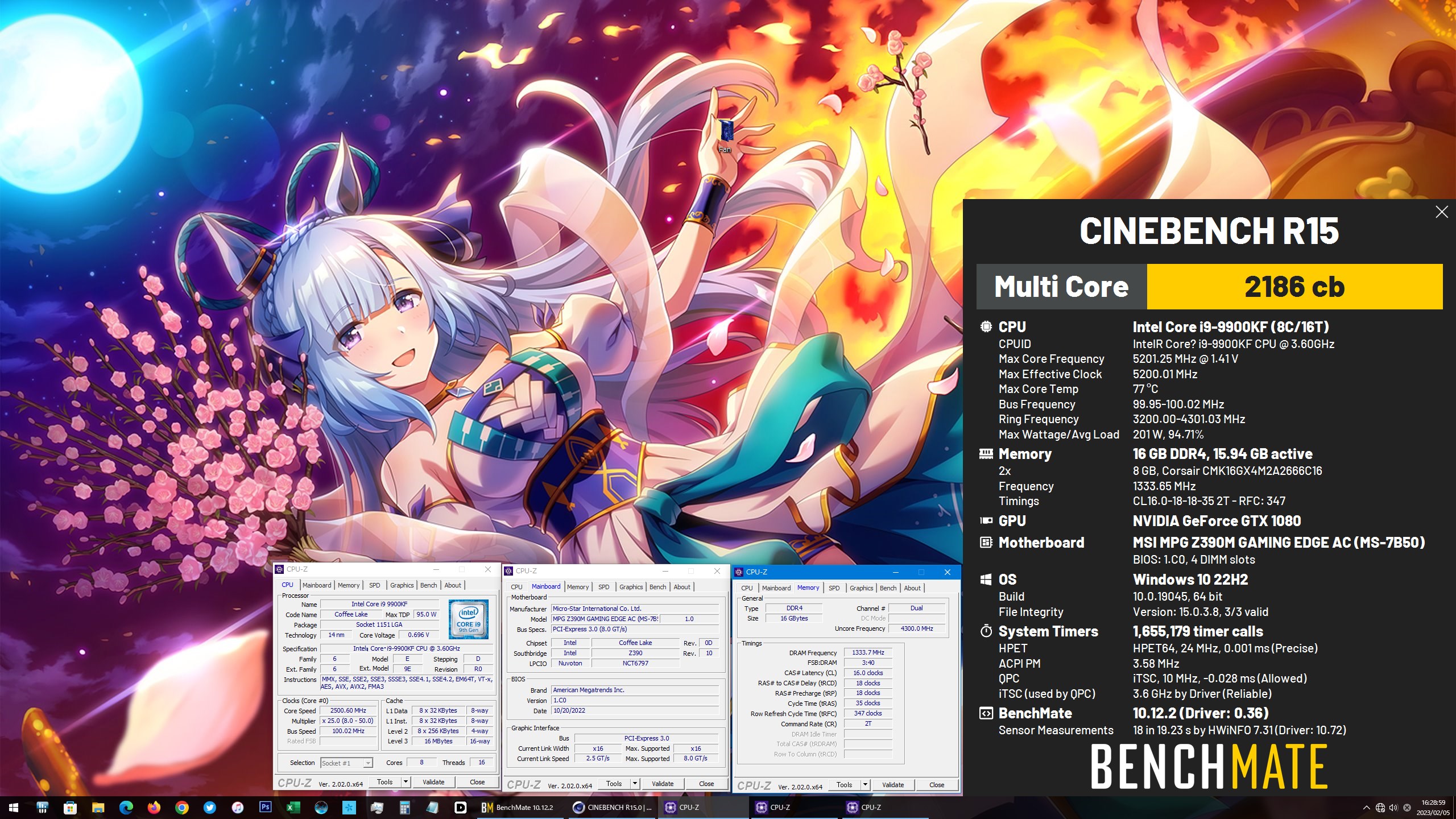Click Close button in the CPU-Z CPU window

pyautogui.click(x=477, y=782)
